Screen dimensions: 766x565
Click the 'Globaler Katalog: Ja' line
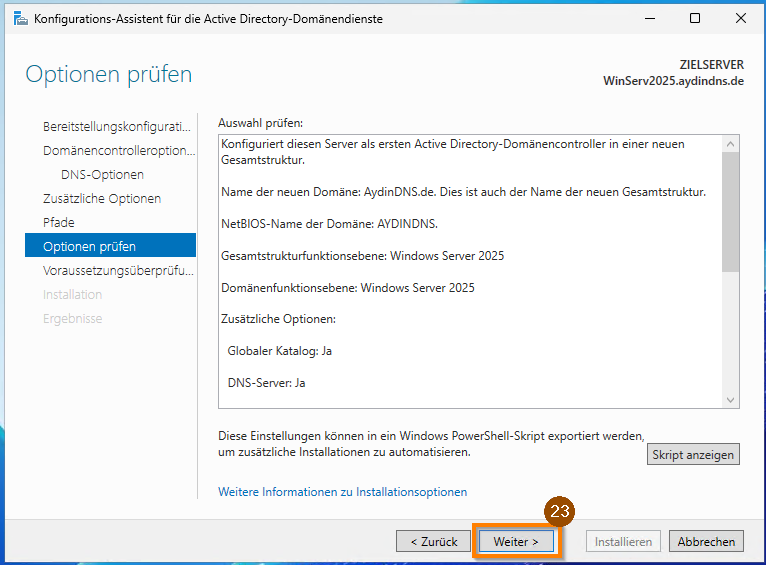click(x=279, y=351)
